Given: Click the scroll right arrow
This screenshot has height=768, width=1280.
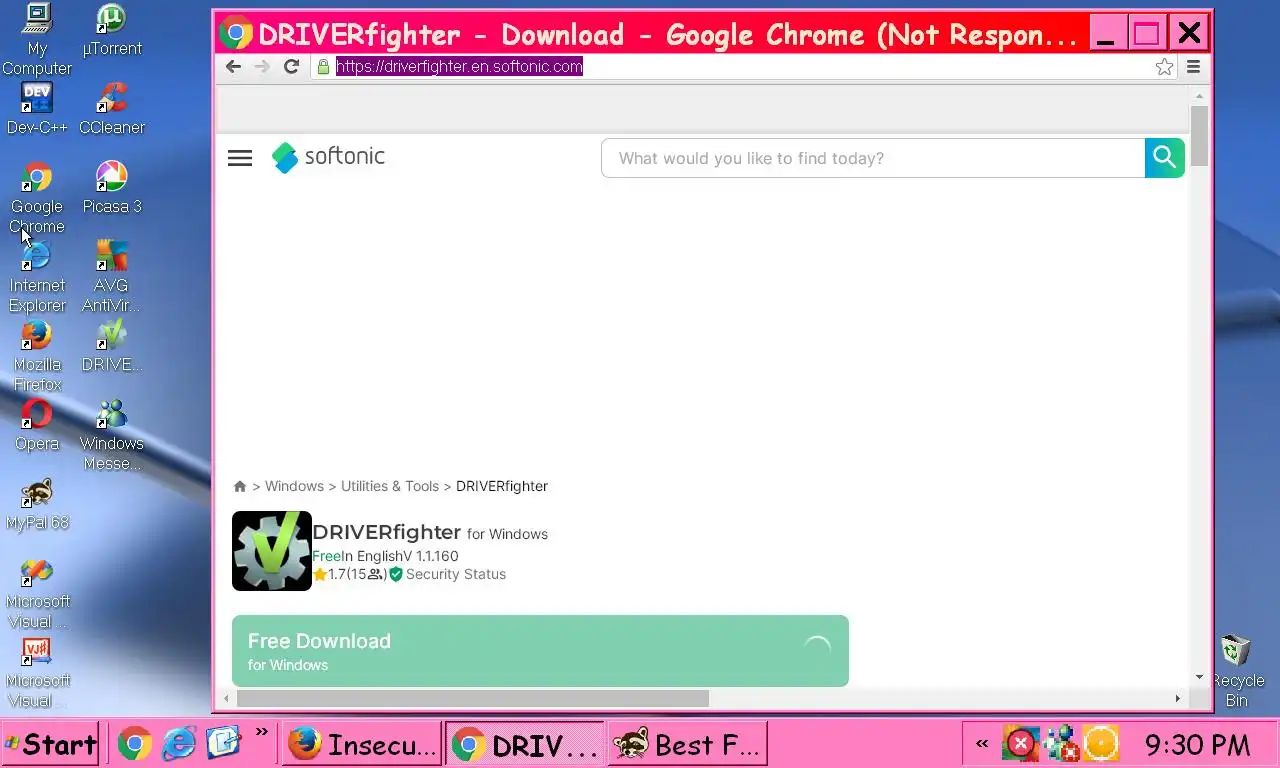Looking at the screenshot, I should 1178,698.
